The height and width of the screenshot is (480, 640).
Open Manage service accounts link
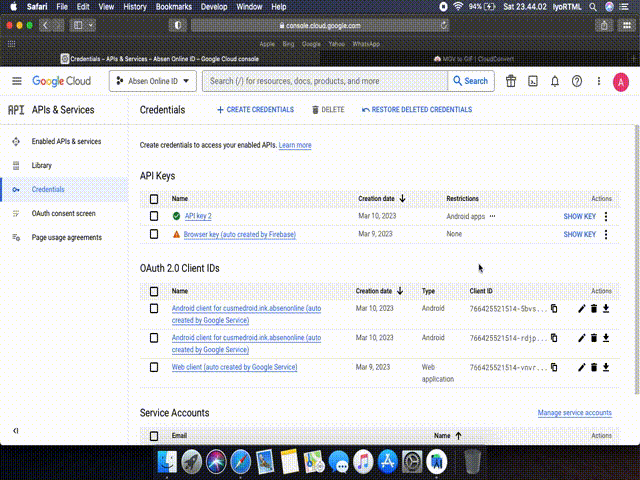coord(574,413)
